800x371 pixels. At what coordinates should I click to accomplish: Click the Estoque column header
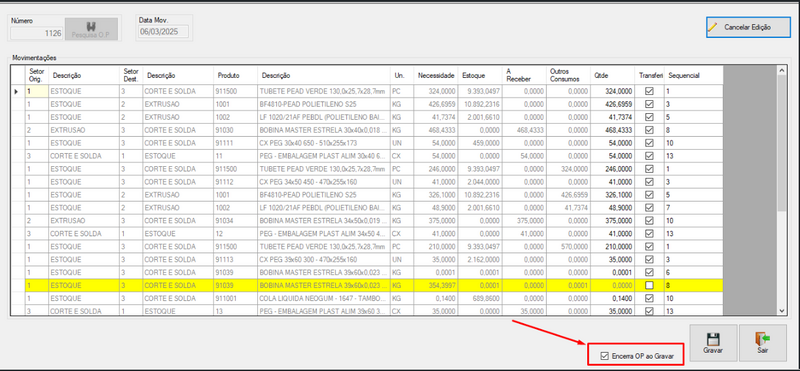[480, 75]
